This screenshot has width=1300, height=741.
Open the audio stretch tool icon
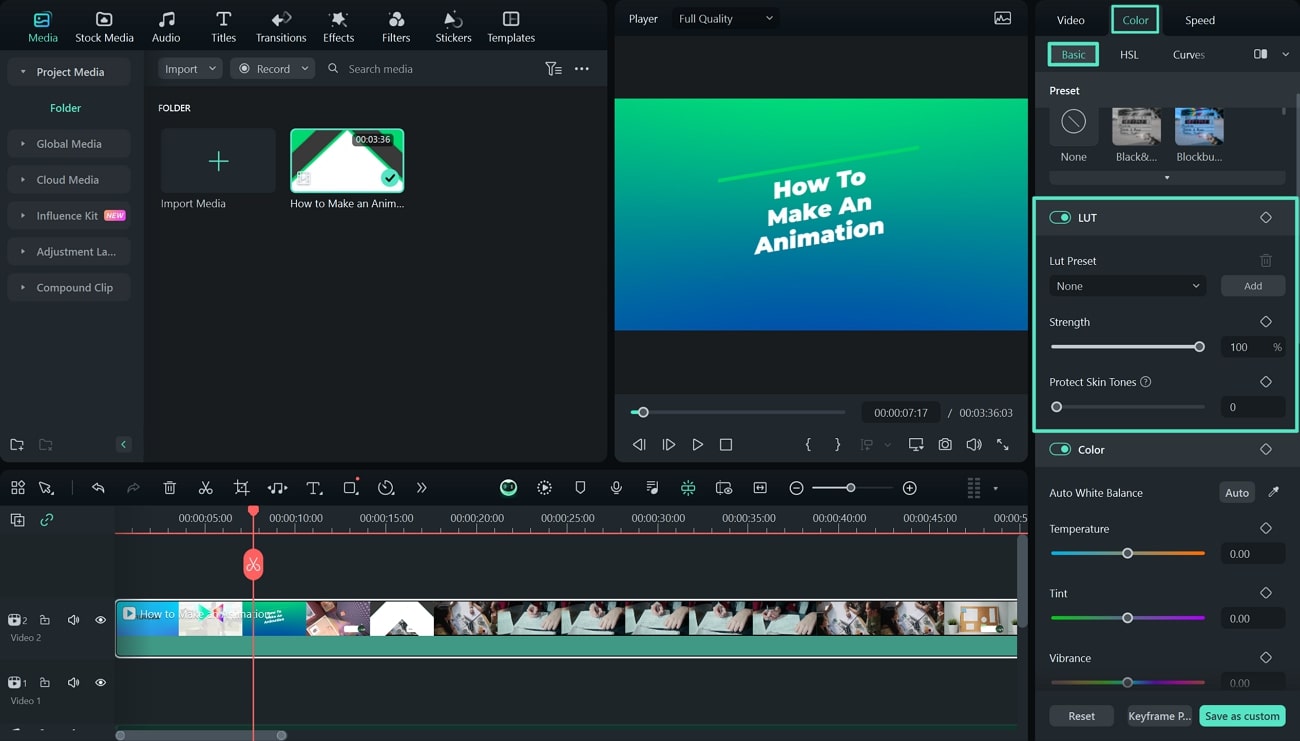tap(277, 488)
